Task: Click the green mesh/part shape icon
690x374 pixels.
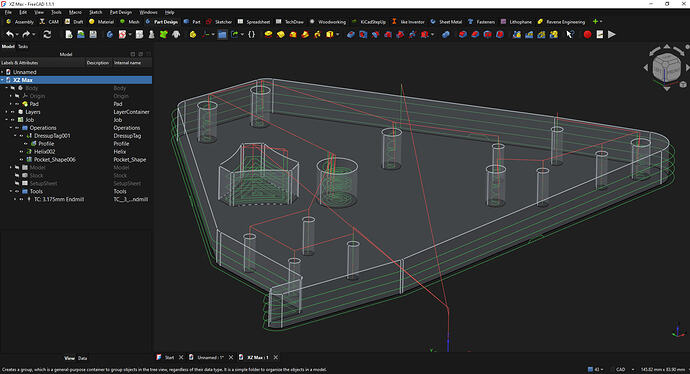Action: pos(164,34)
